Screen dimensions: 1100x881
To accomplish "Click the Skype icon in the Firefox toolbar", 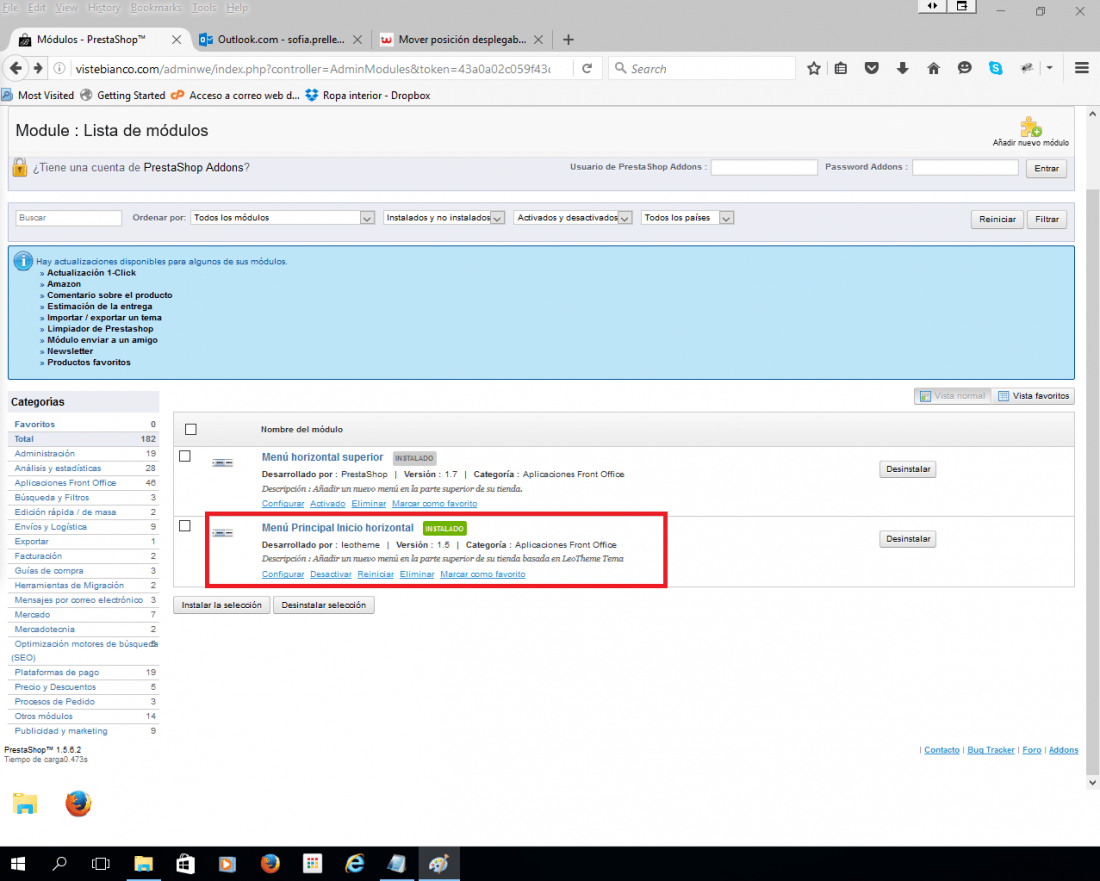I will tap(995, 68).
